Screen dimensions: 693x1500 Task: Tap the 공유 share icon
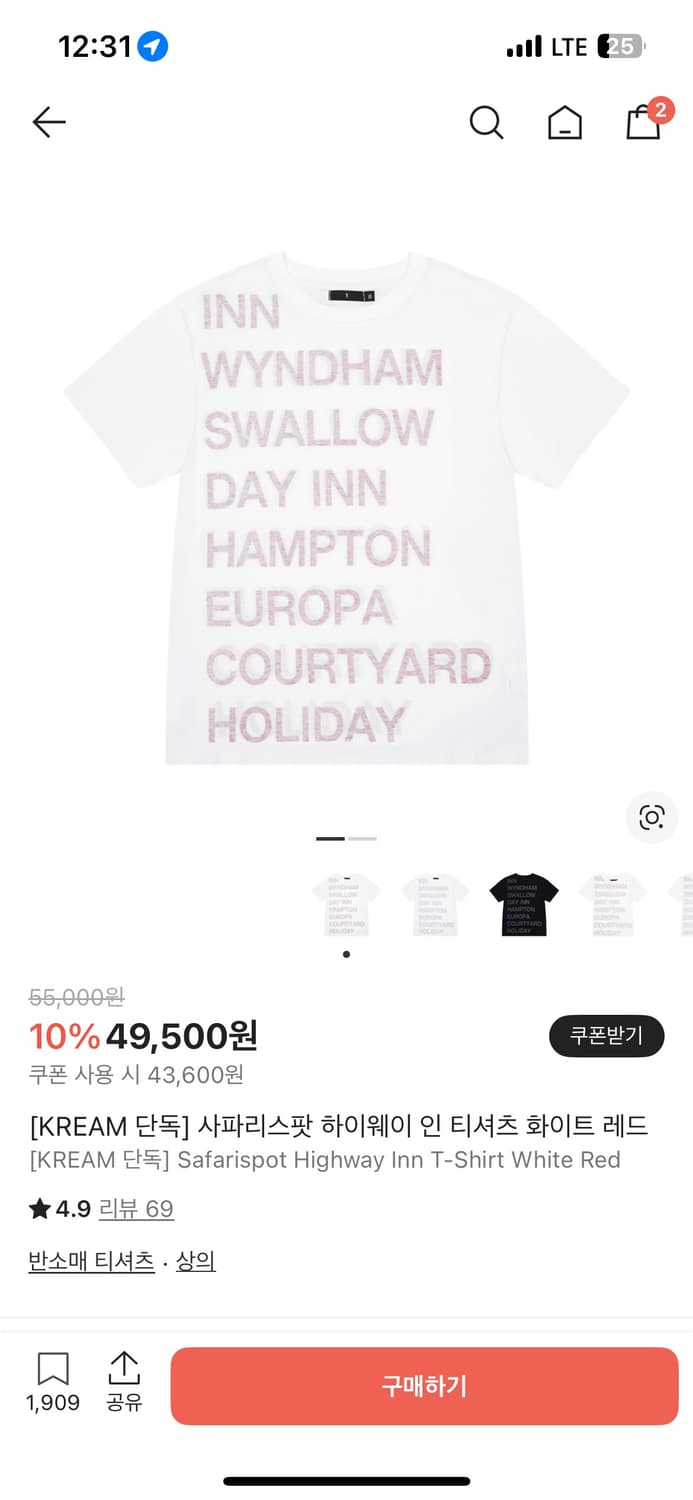124,1382
